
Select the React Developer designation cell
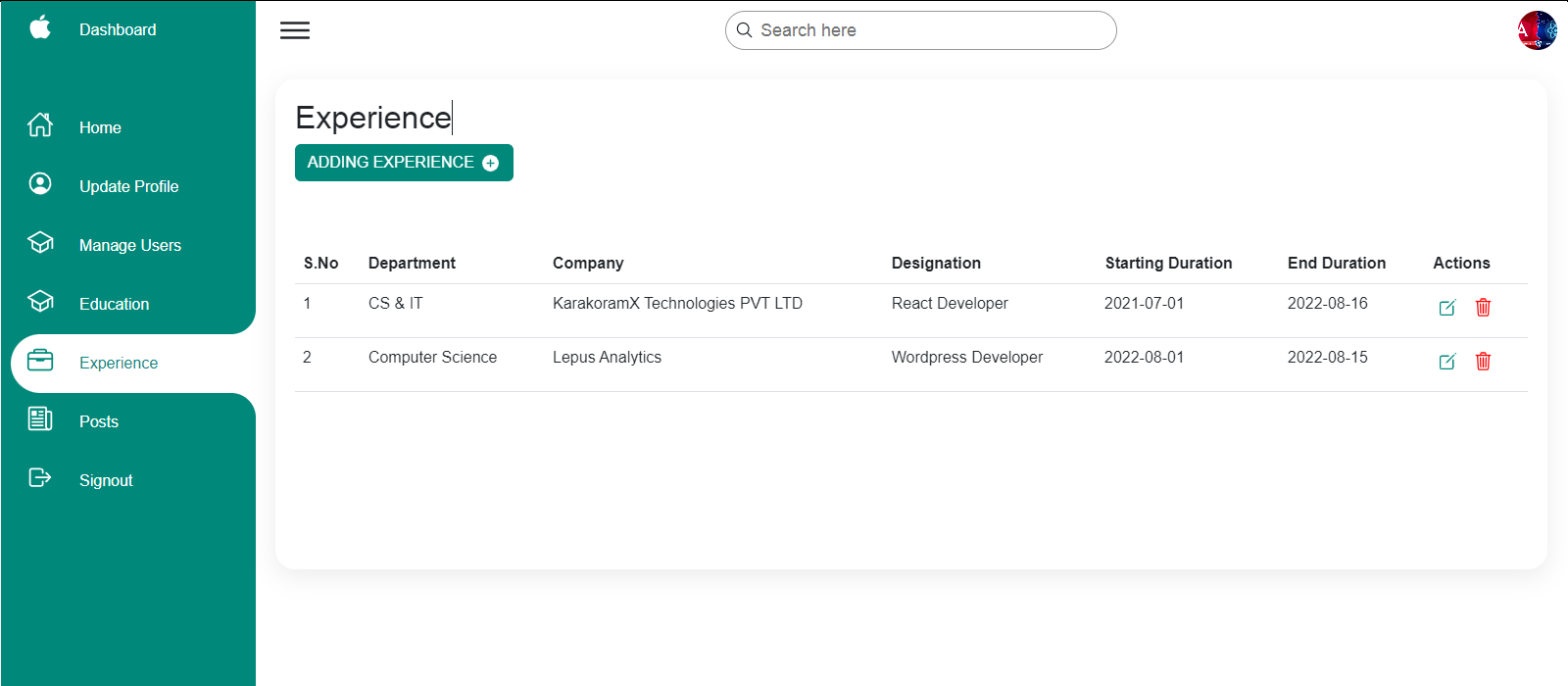[x=950, y=303]
